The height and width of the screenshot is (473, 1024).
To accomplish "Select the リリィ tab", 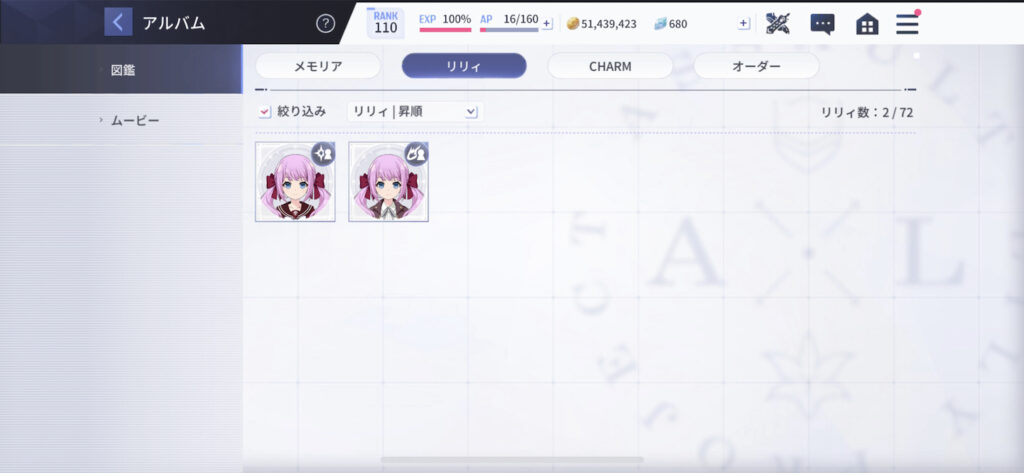I will pyautogui.click(x=464, y=66).
